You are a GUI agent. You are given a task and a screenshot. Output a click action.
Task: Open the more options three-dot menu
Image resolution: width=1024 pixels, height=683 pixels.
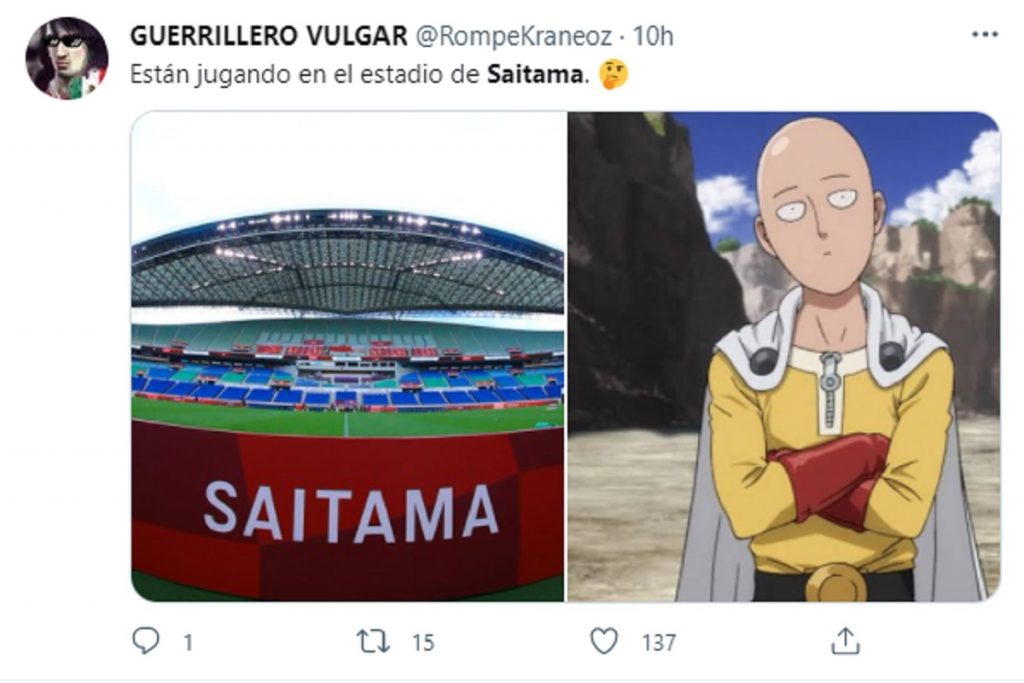[984, 35]
